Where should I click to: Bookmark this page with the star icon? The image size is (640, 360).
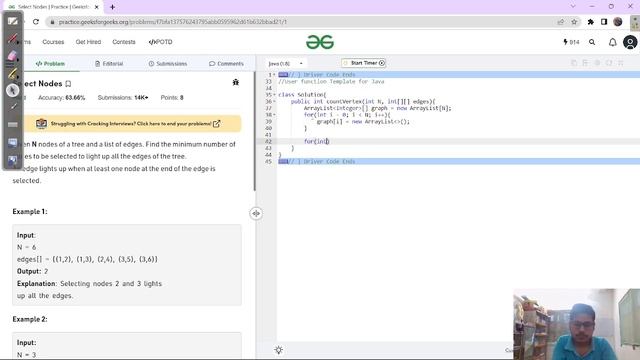574,22
